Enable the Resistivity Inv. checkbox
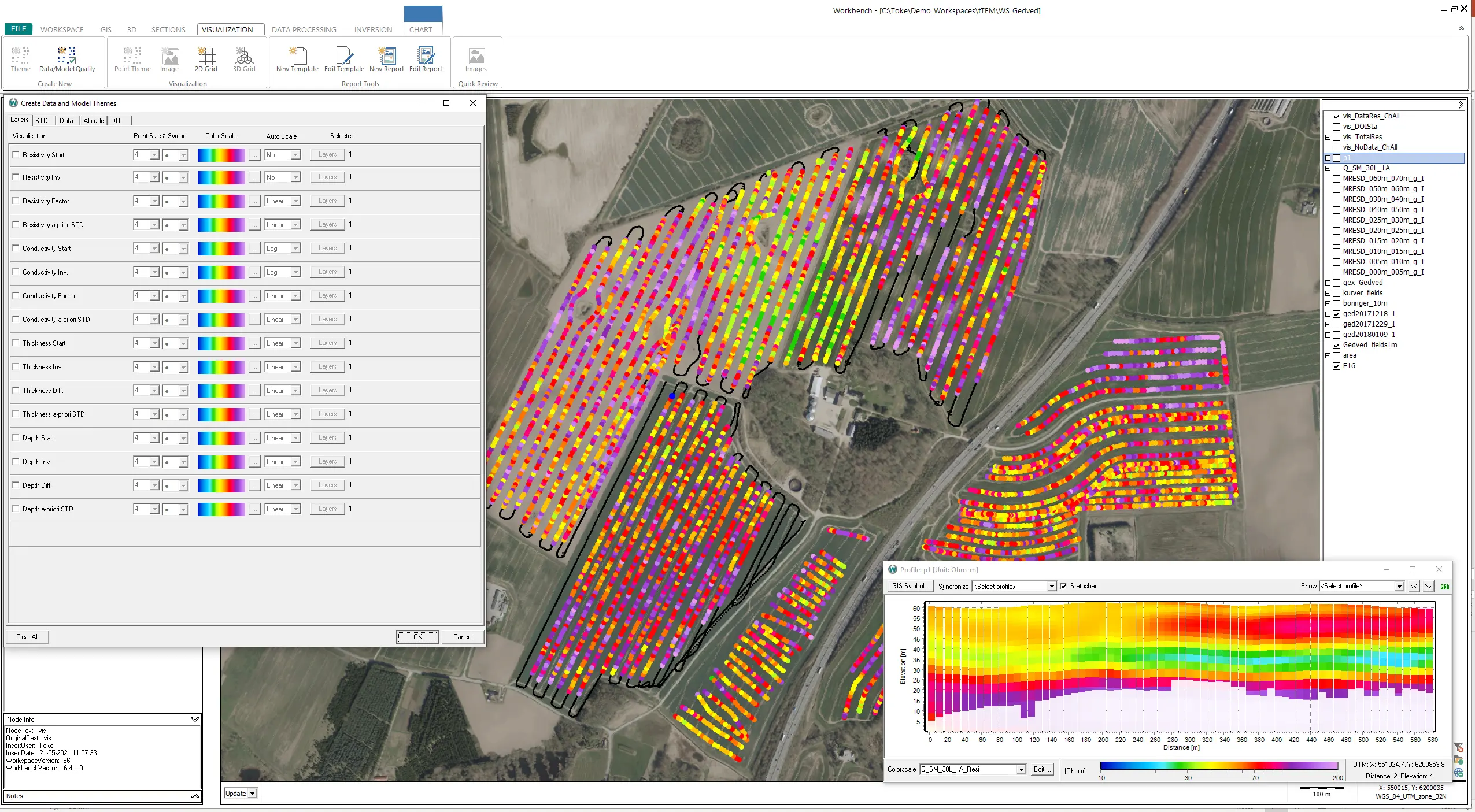This screenshot has height=812, width=1475. tap(16, 177)
